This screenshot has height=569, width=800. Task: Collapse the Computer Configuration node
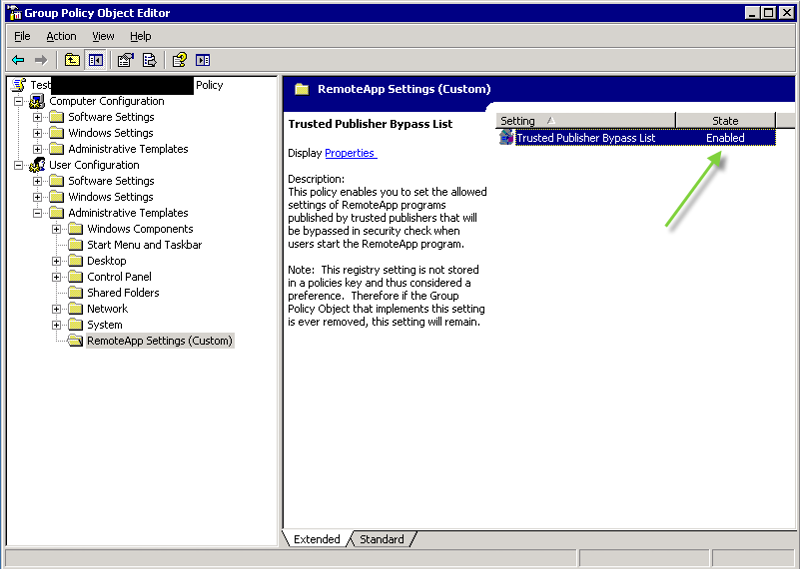pyautogui.click(x=18, y=101)
